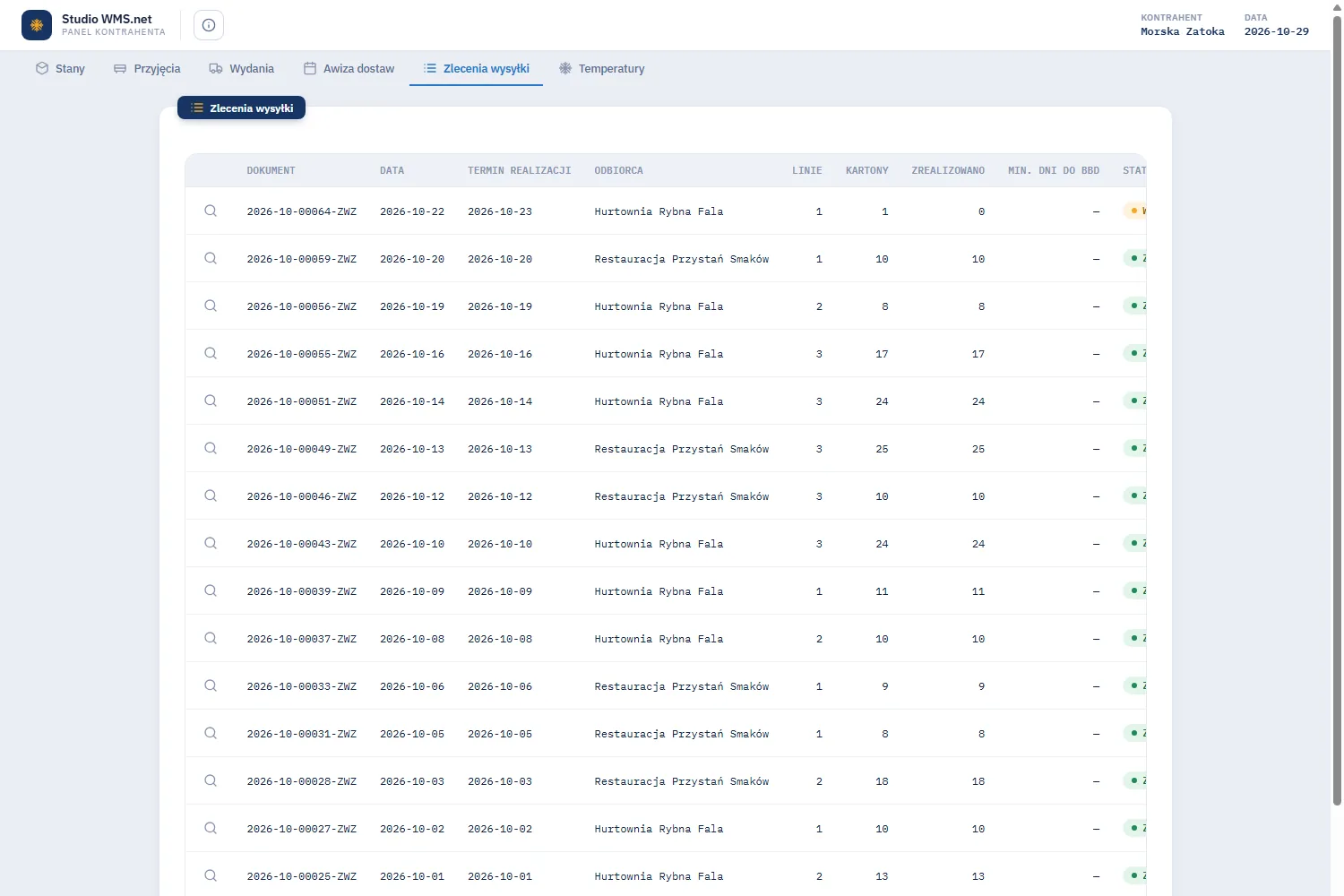Show details of 2026-10-00043-ZWZ via magnifier
Screen dimensions: 1344x896
point(211,543)
